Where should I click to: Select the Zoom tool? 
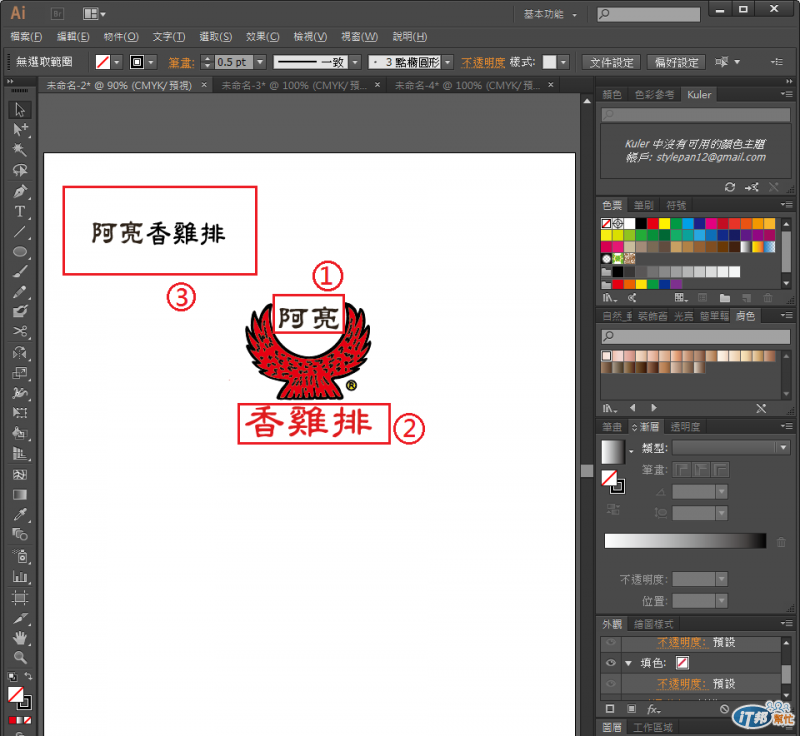coord(20,657)
